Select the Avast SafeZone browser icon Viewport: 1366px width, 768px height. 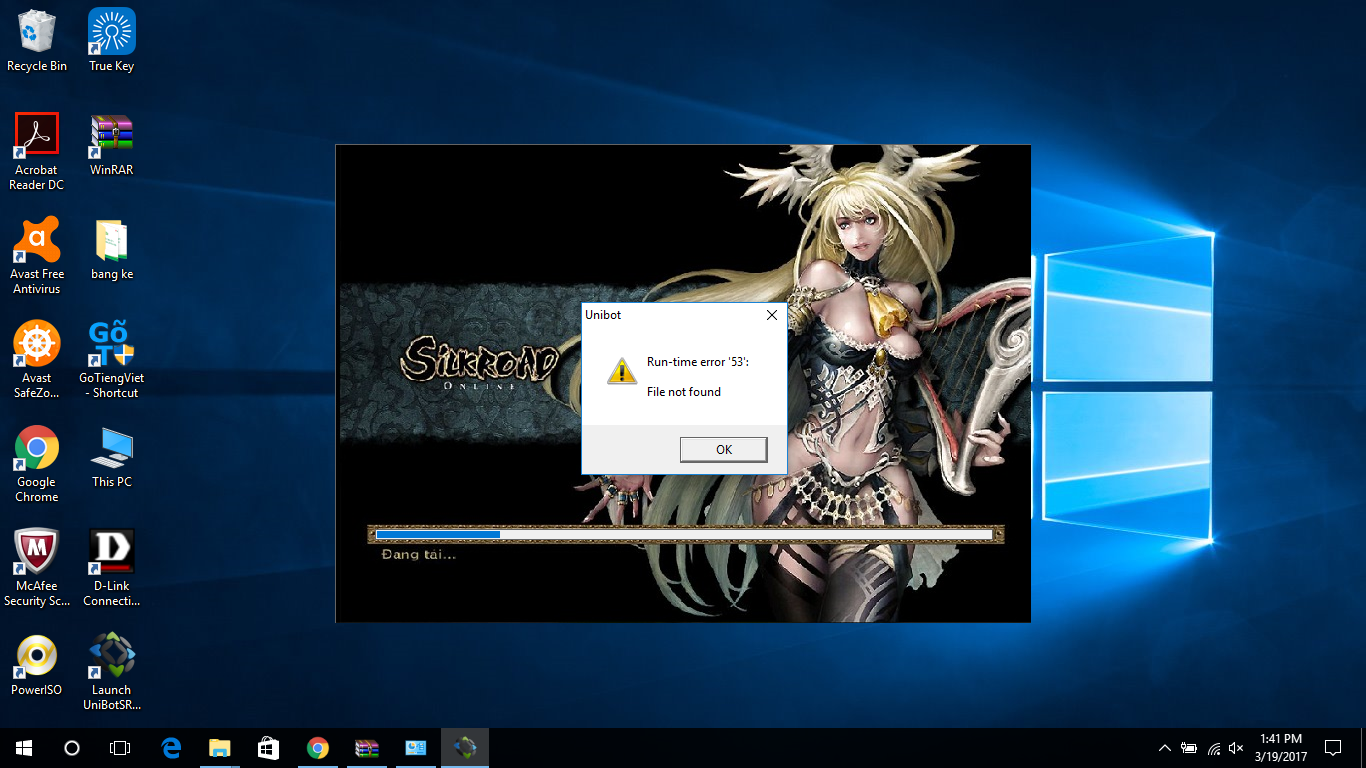37,360
